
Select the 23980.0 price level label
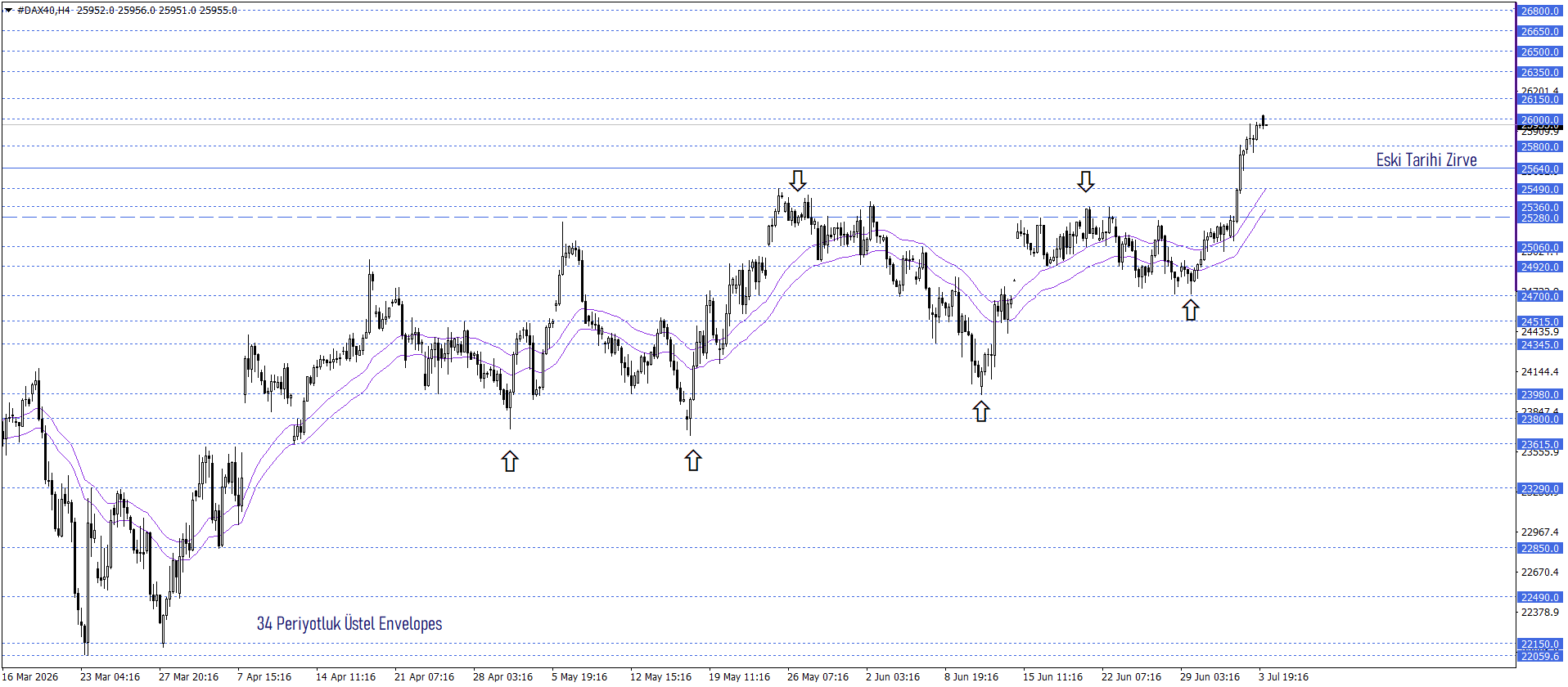click(x=1539, y=394)
